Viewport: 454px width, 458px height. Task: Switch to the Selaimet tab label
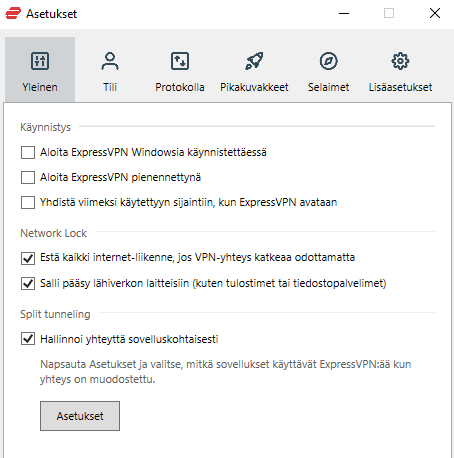(x=328, y=87)
